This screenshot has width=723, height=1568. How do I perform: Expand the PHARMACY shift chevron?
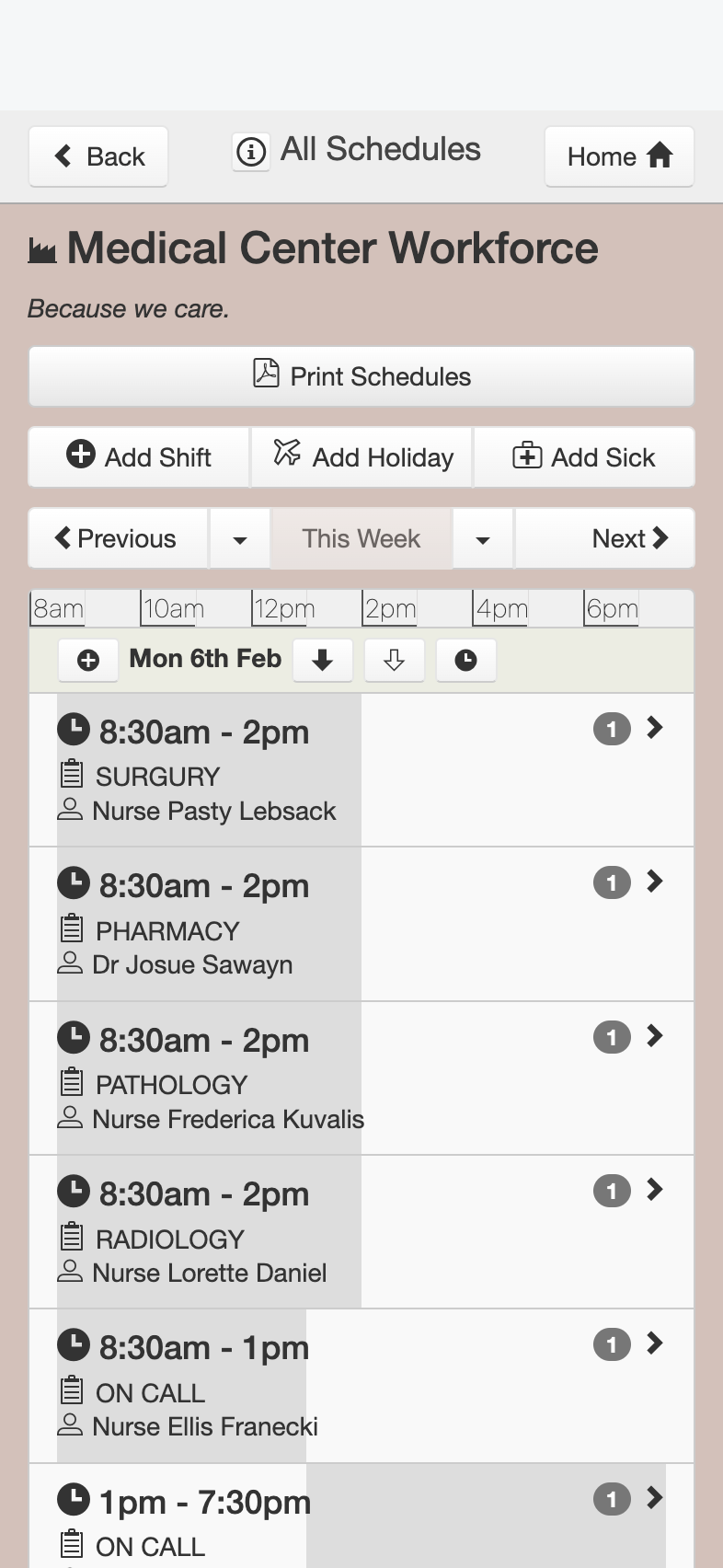point(655,882)
